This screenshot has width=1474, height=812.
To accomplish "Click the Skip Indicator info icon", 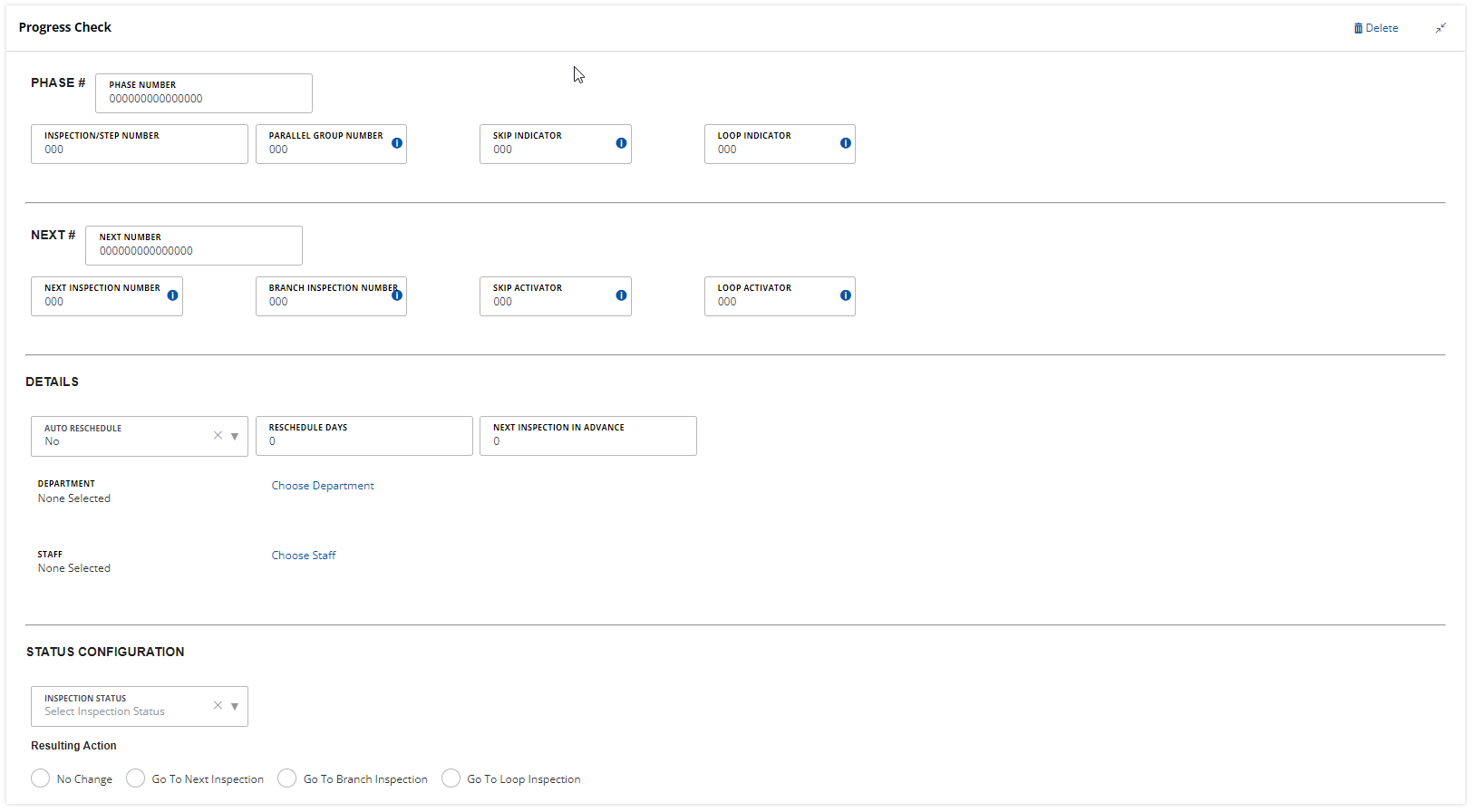I will [621, 143].
